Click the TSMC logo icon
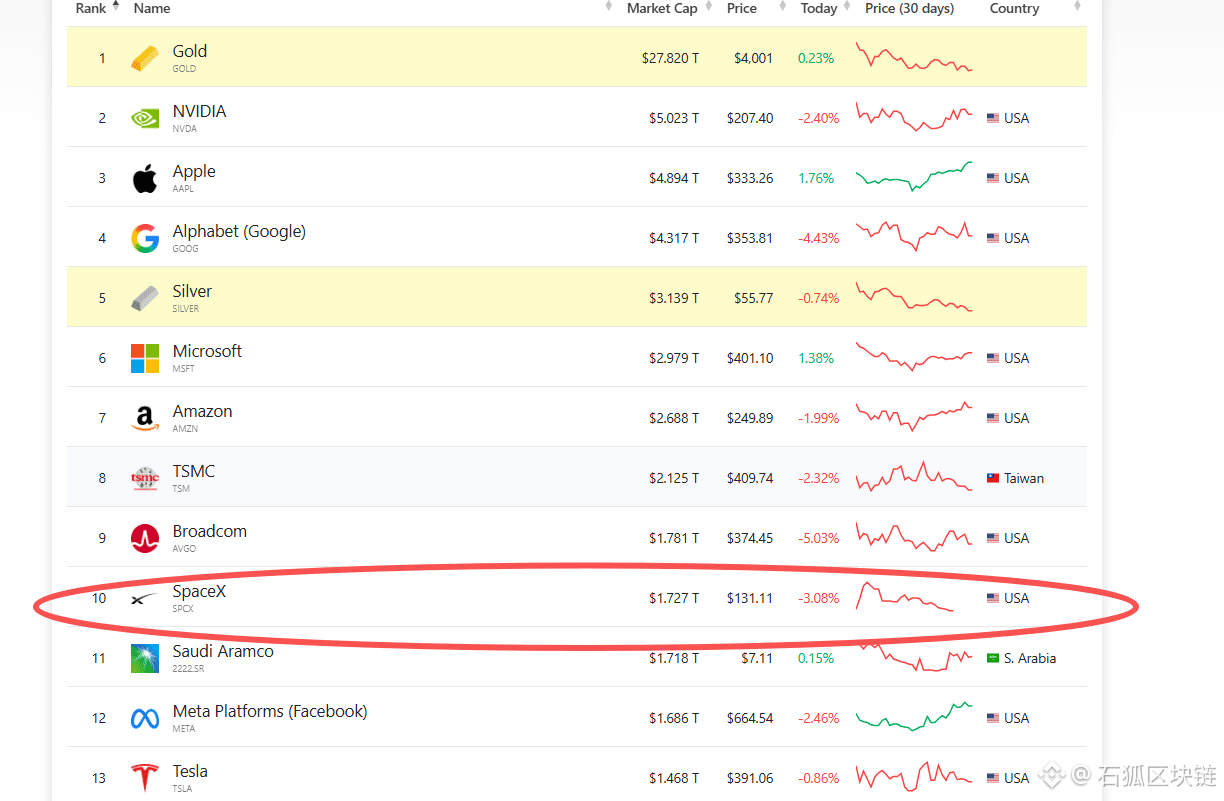 pyautogui.click(x=145, y=478)
